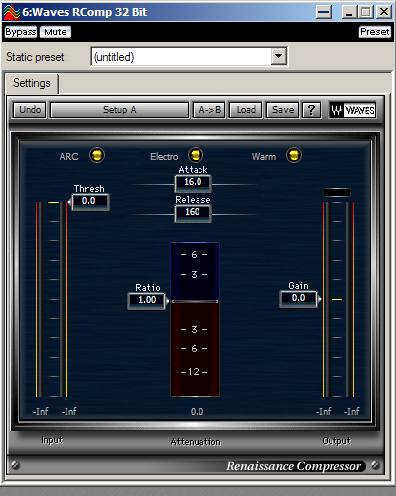Click the Save button

coord(283,110)
